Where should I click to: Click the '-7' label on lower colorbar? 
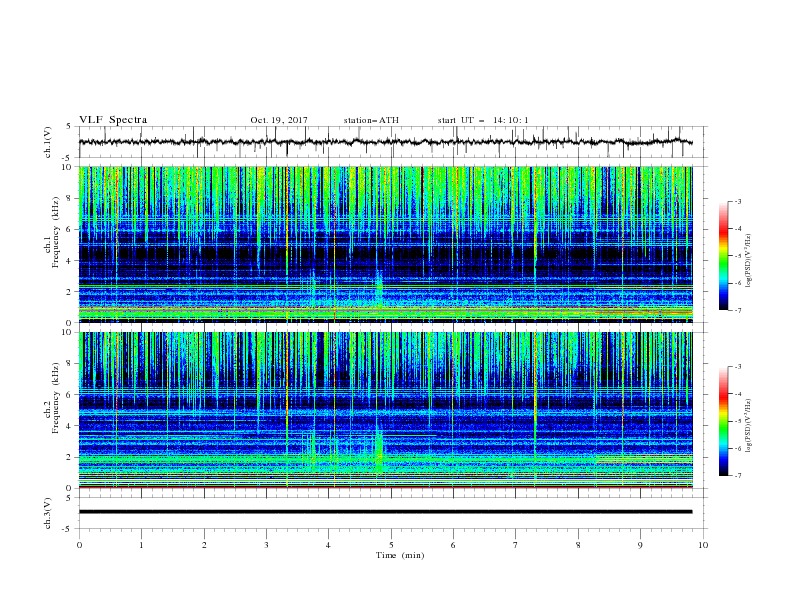(x=737, y=475)
